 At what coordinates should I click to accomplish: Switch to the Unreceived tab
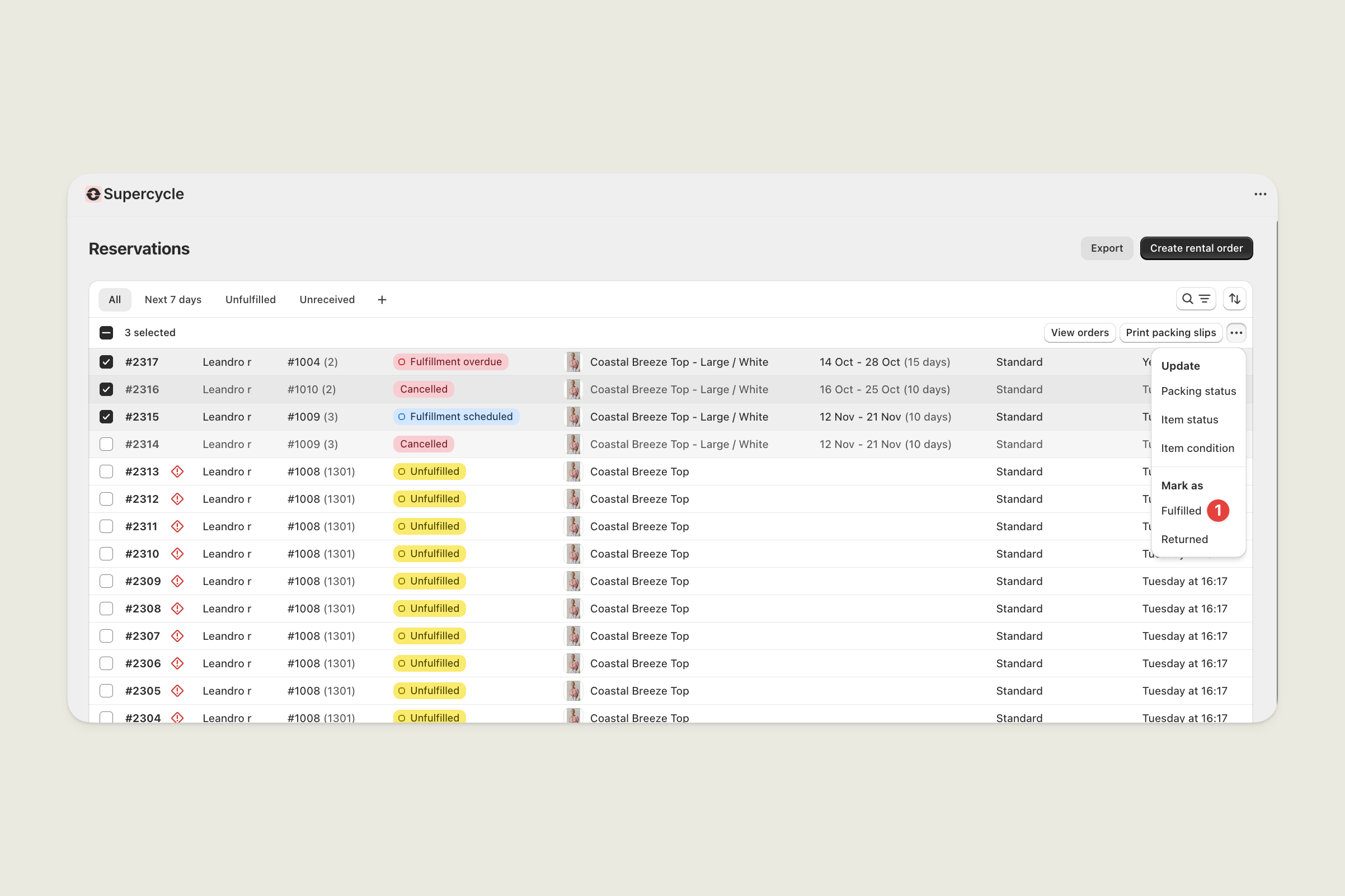(x=326, y=299)
